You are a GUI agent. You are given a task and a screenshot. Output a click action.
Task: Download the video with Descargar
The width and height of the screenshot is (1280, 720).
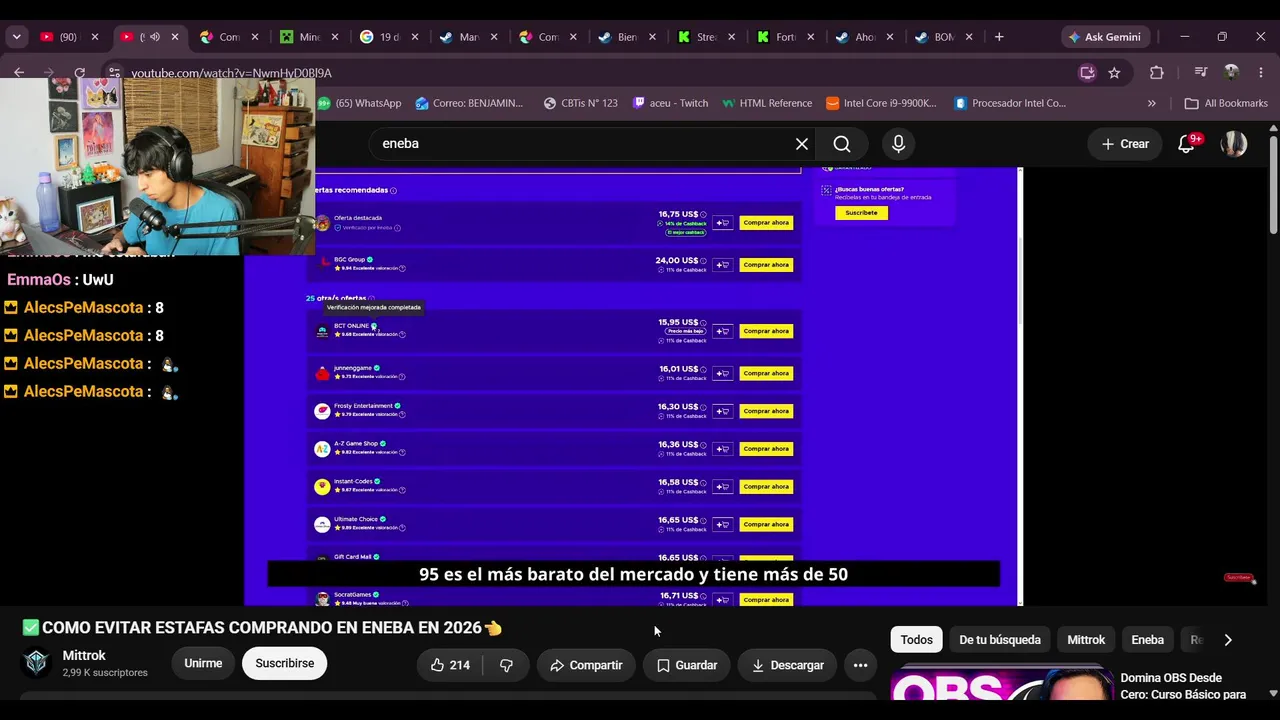(x=787, y=665)
